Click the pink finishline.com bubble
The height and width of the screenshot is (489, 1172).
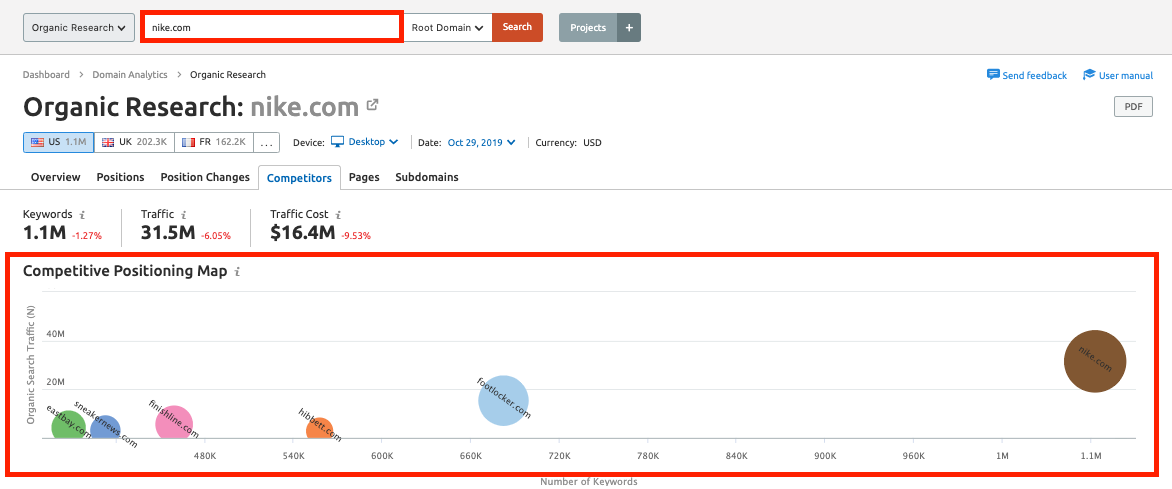(174, 423)
